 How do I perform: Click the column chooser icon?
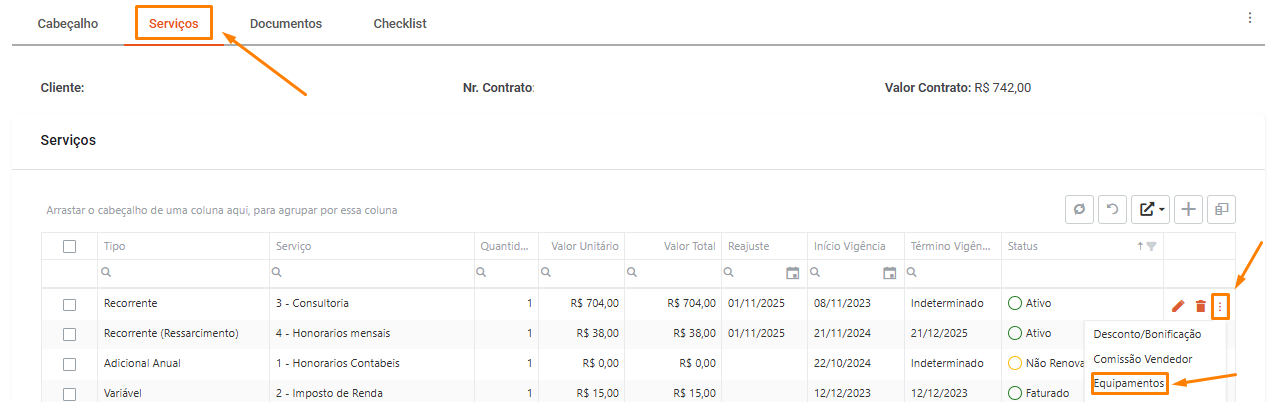click(x=1222, y=209)
